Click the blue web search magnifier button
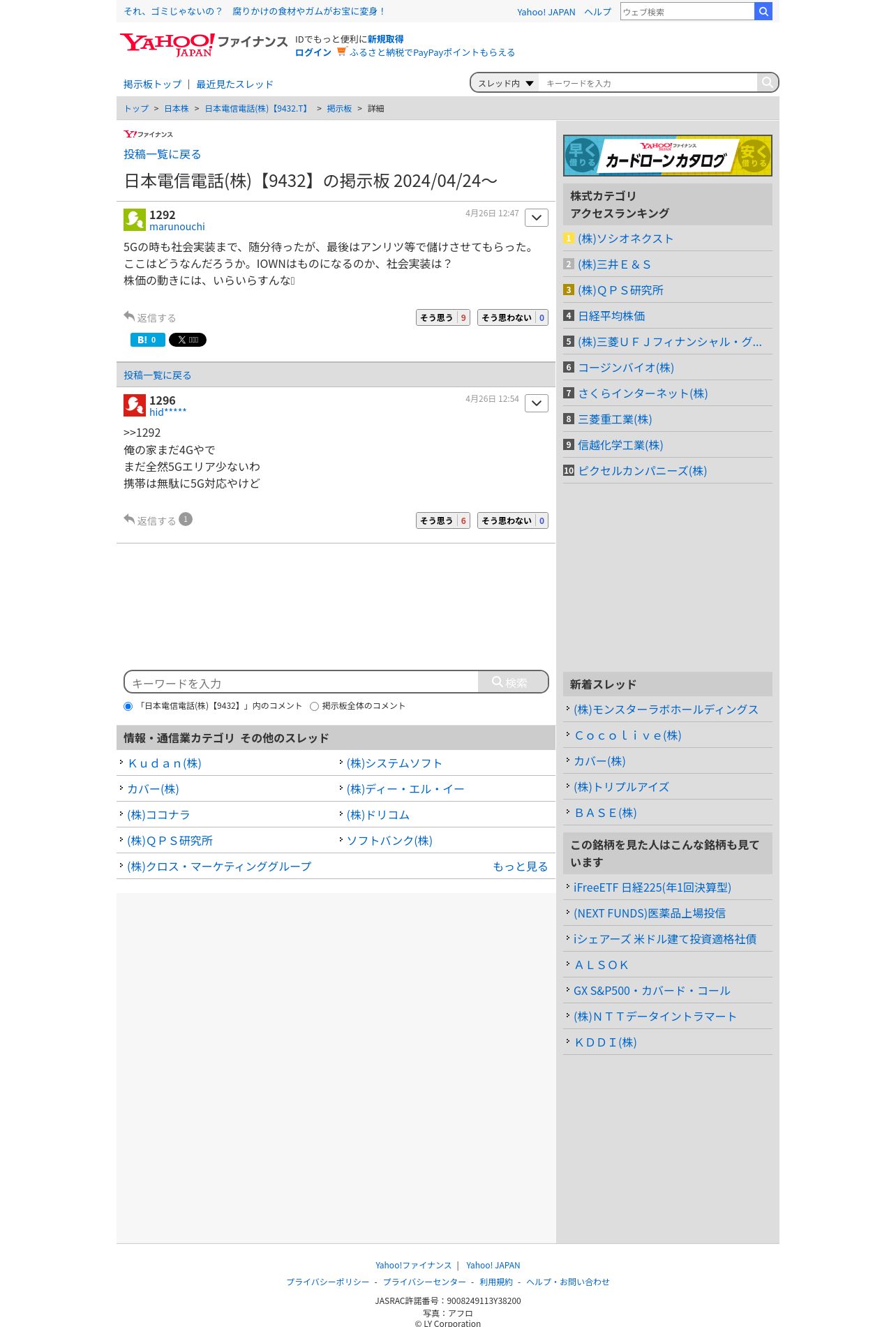The image size is (896, 1327). coord(763,11)
